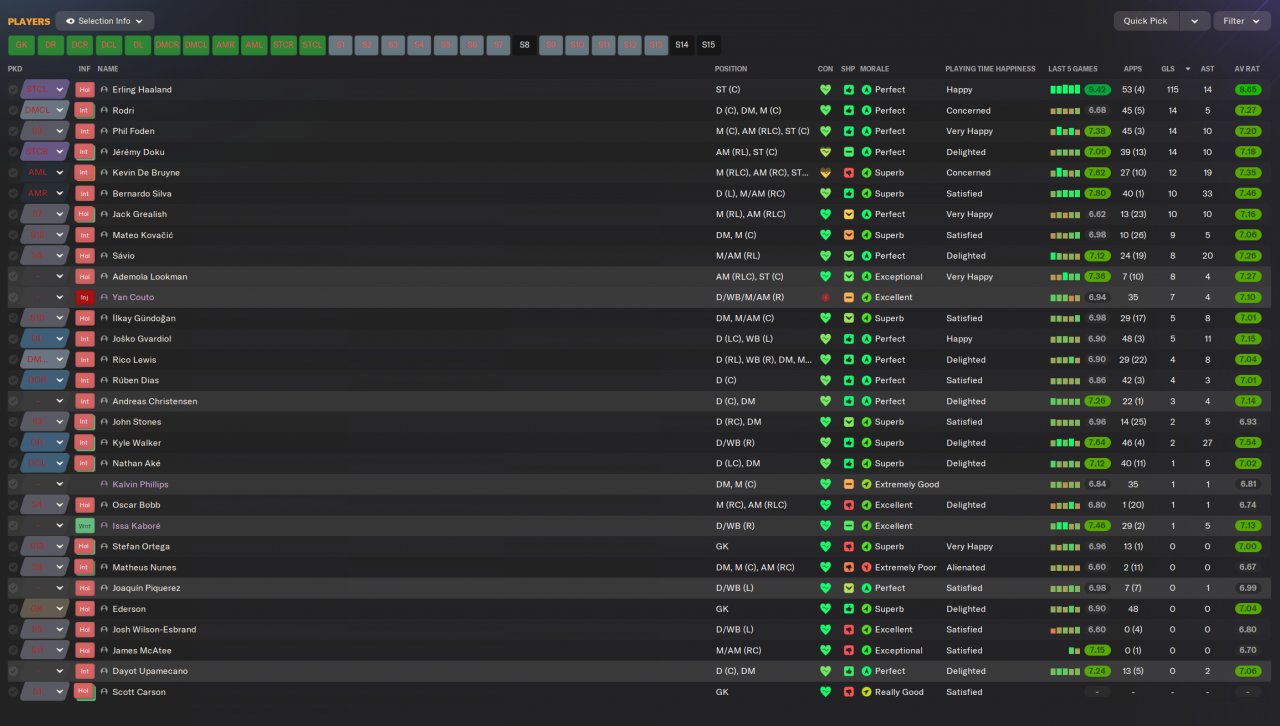The width and height of the screenshot is (1280, 726).
Task: Click Ademola Lookman's morale icon
Action: pos(867,277)
